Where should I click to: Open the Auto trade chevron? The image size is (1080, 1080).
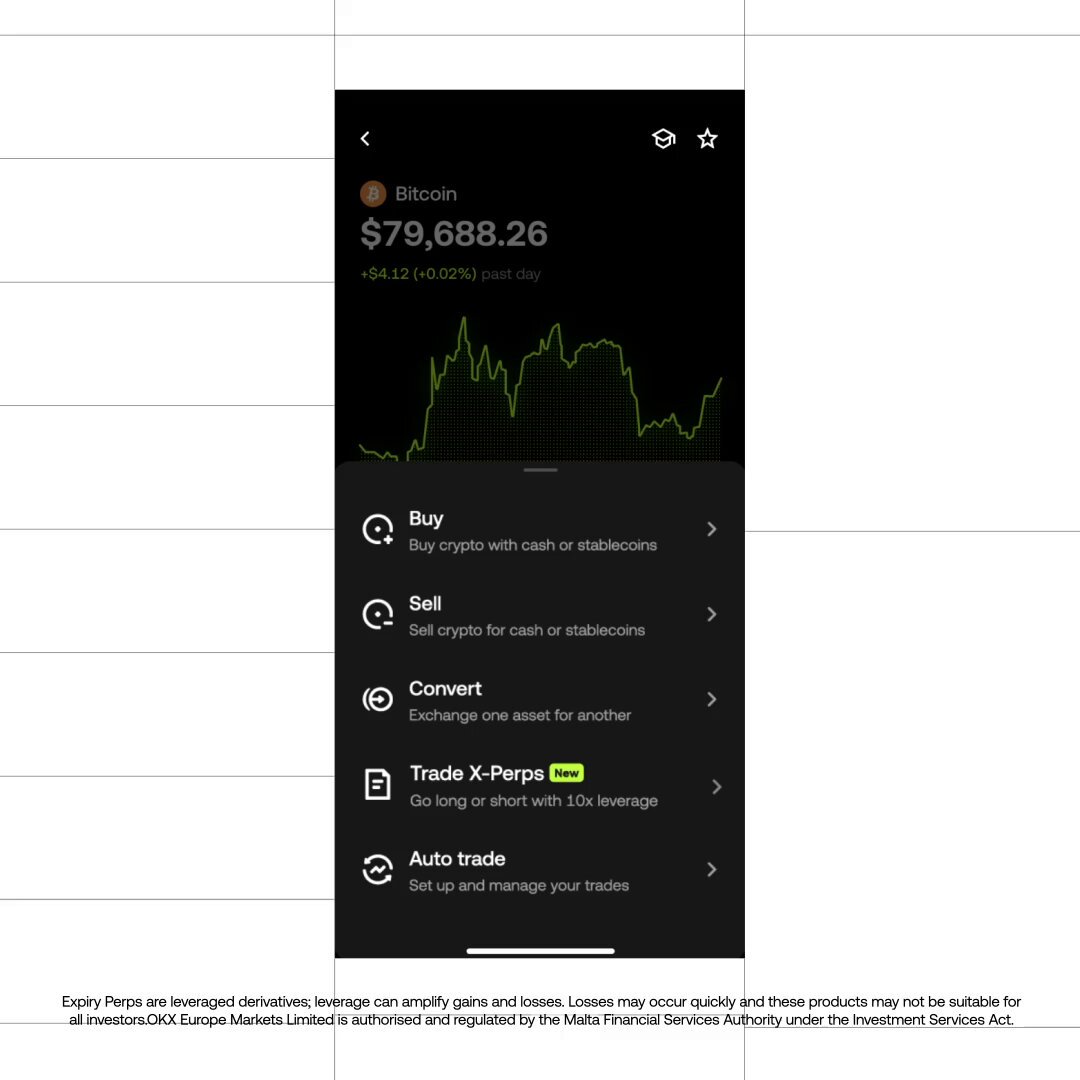[x=712, y=870]
